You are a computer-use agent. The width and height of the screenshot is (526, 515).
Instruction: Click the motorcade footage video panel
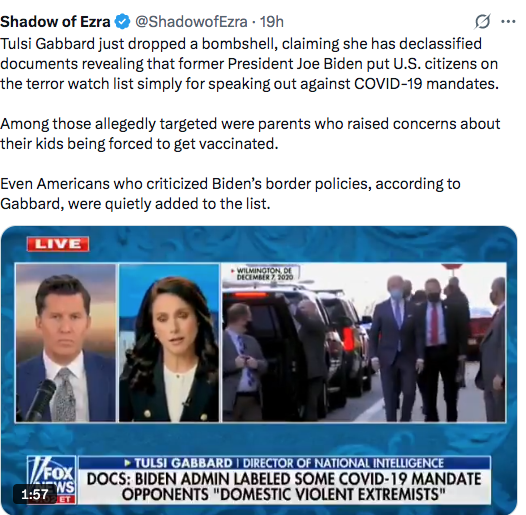(x=364, y=343)
